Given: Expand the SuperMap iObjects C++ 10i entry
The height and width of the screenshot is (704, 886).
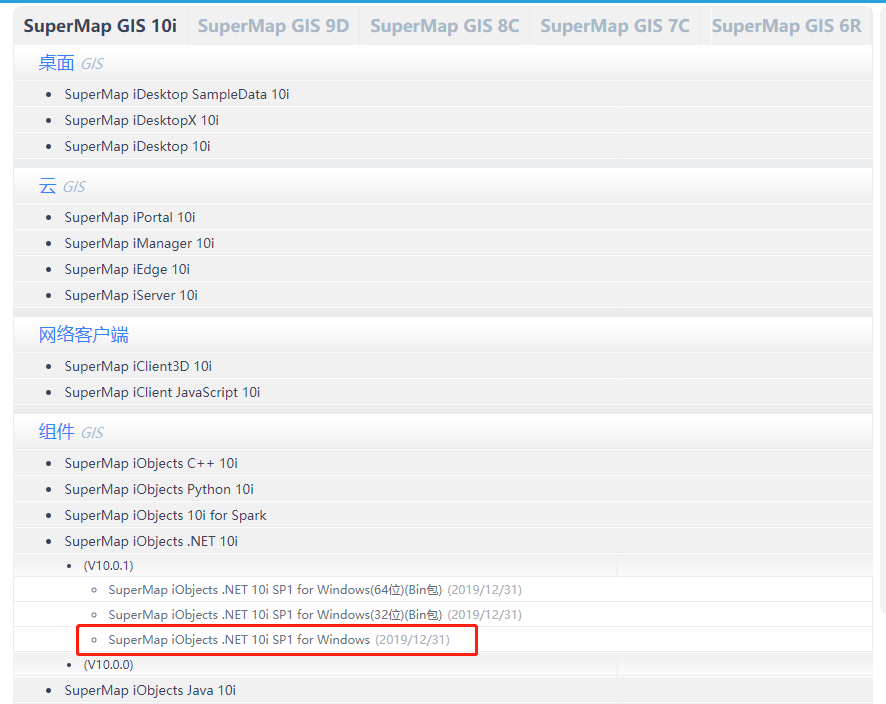Looking at the screenshot, I should pyautogui.click(x=150, y=463).
